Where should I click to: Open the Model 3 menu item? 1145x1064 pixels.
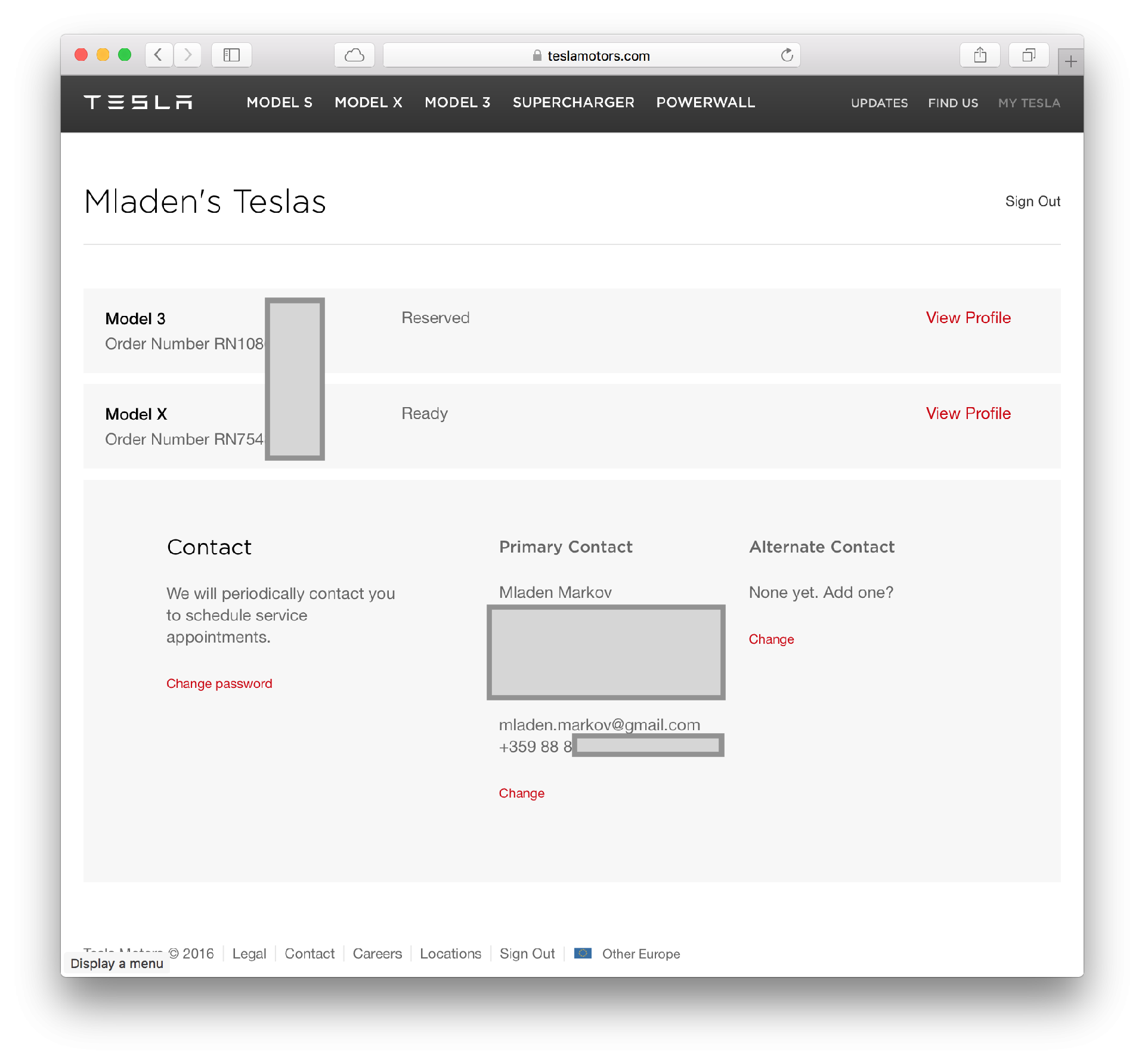[457, 103]
